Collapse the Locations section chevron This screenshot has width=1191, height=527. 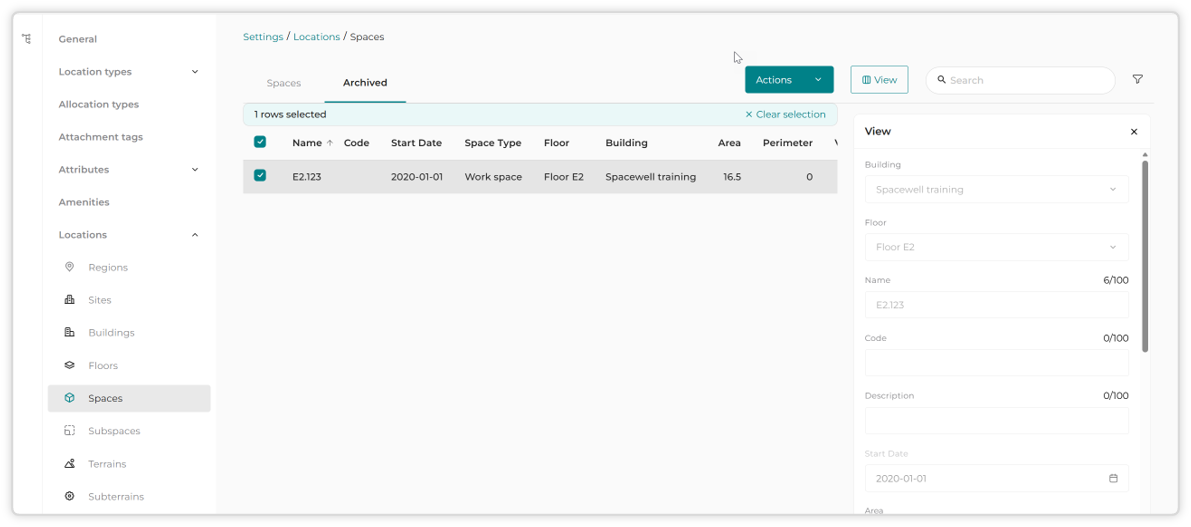click(x=194, y=235)
